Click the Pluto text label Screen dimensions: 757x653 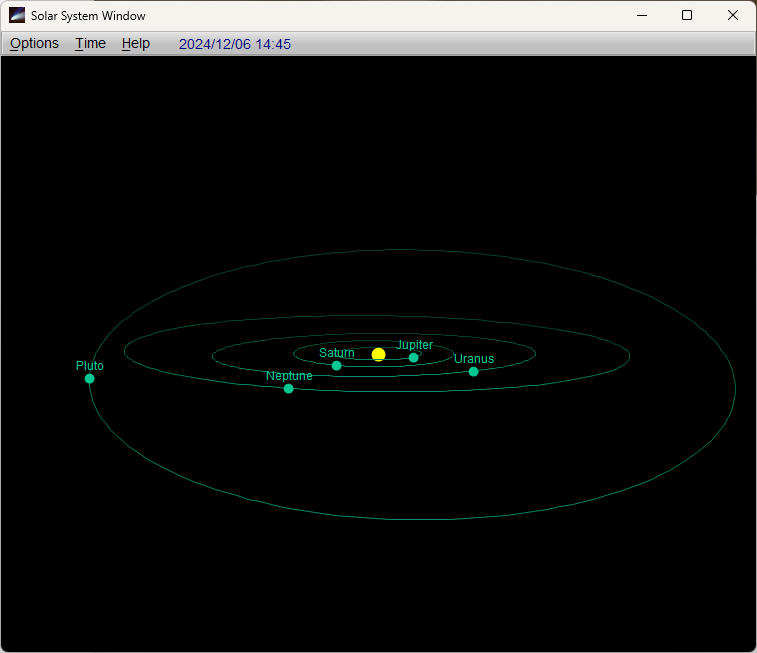click(x=90, y=366)
